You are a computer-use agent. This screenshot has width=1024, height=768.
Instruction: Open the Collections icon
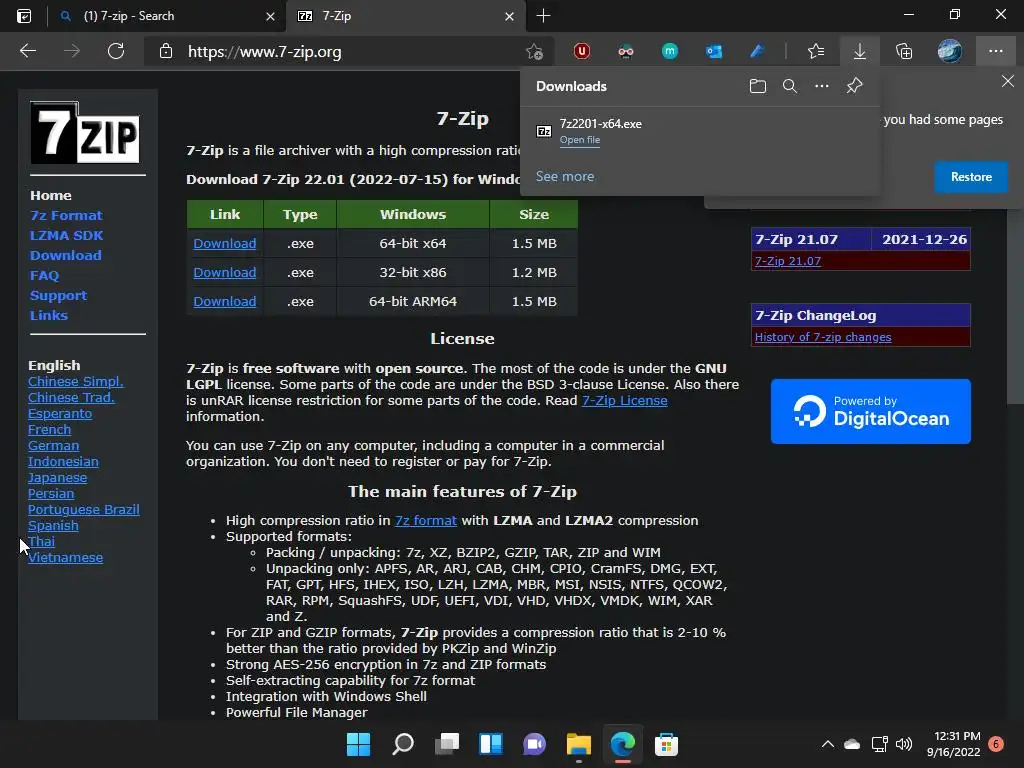904,51
